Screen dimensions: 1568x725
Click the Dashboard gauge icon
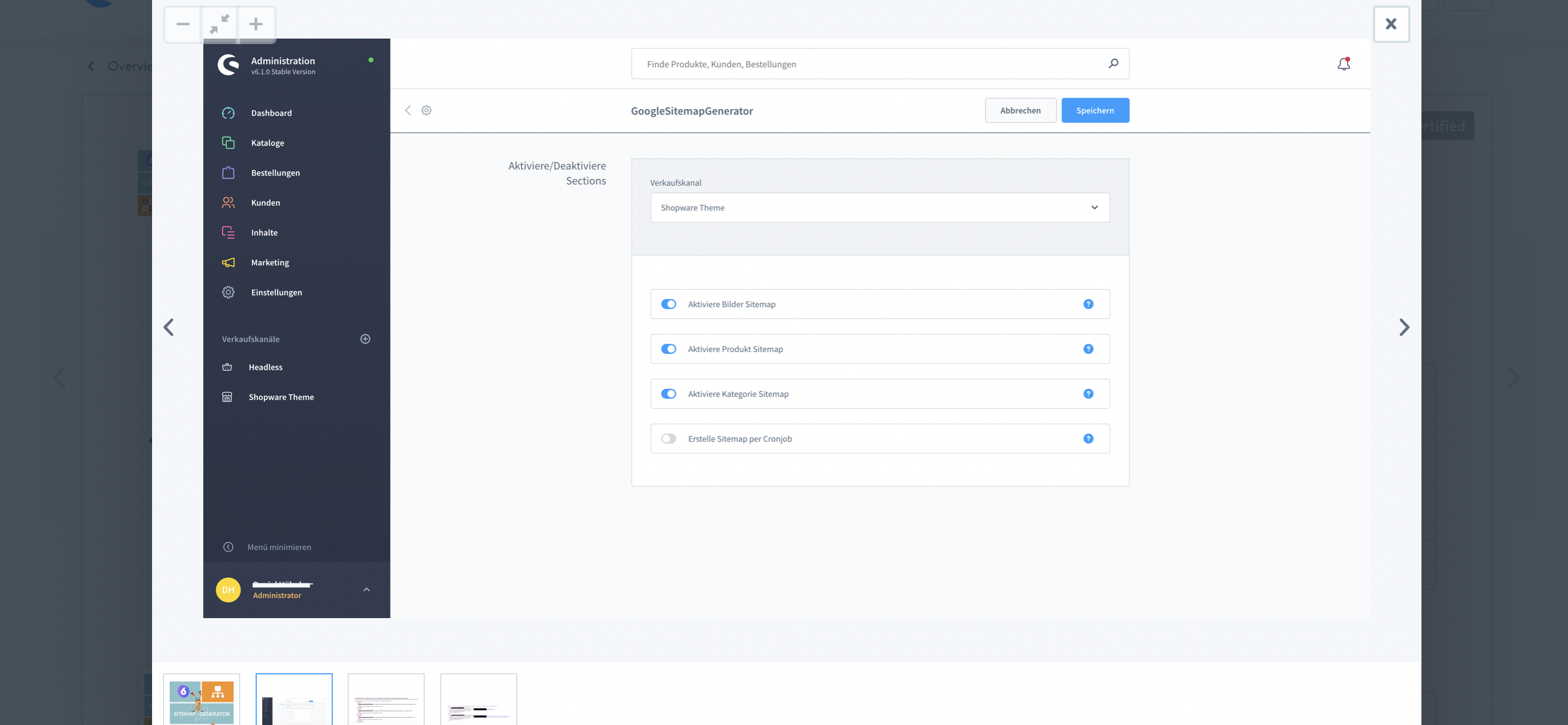click(228, 113)
